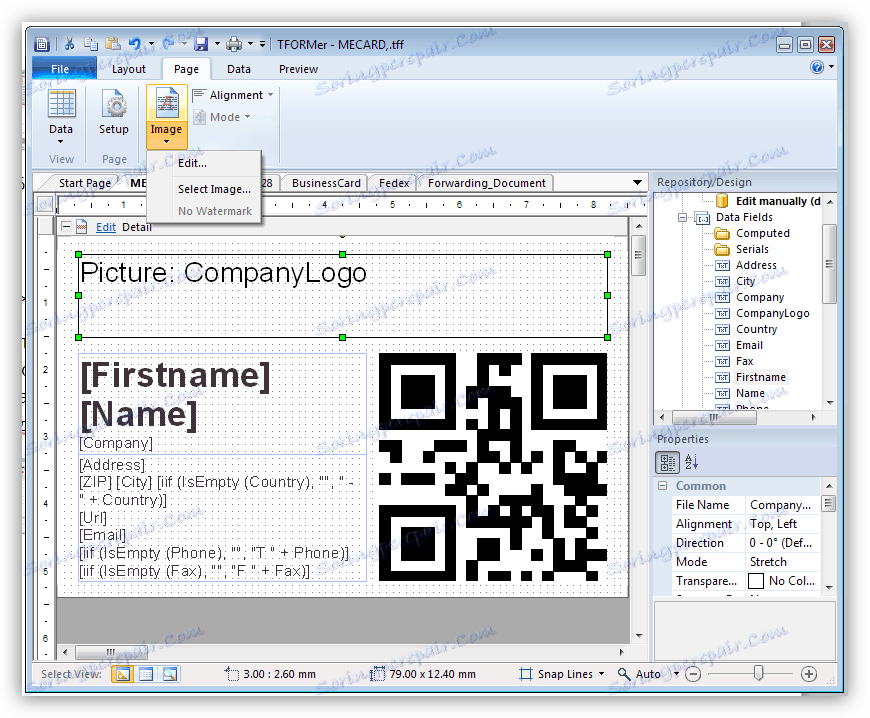
Task: Open the Alignment dropdown in the ribbon
Action: click(x=235, y=95)
